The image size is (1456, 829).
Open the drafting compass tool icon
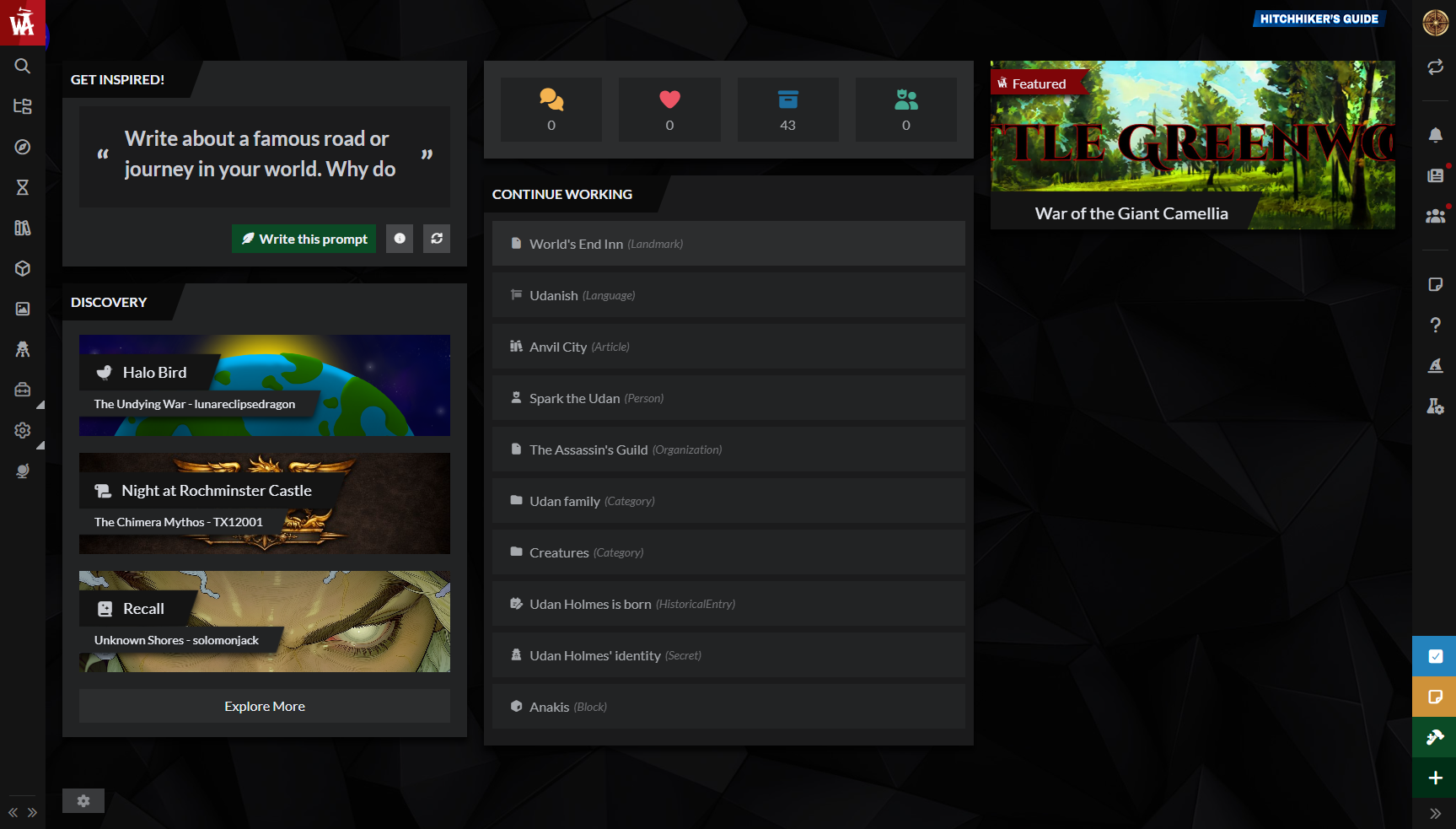click(1436, 365)
